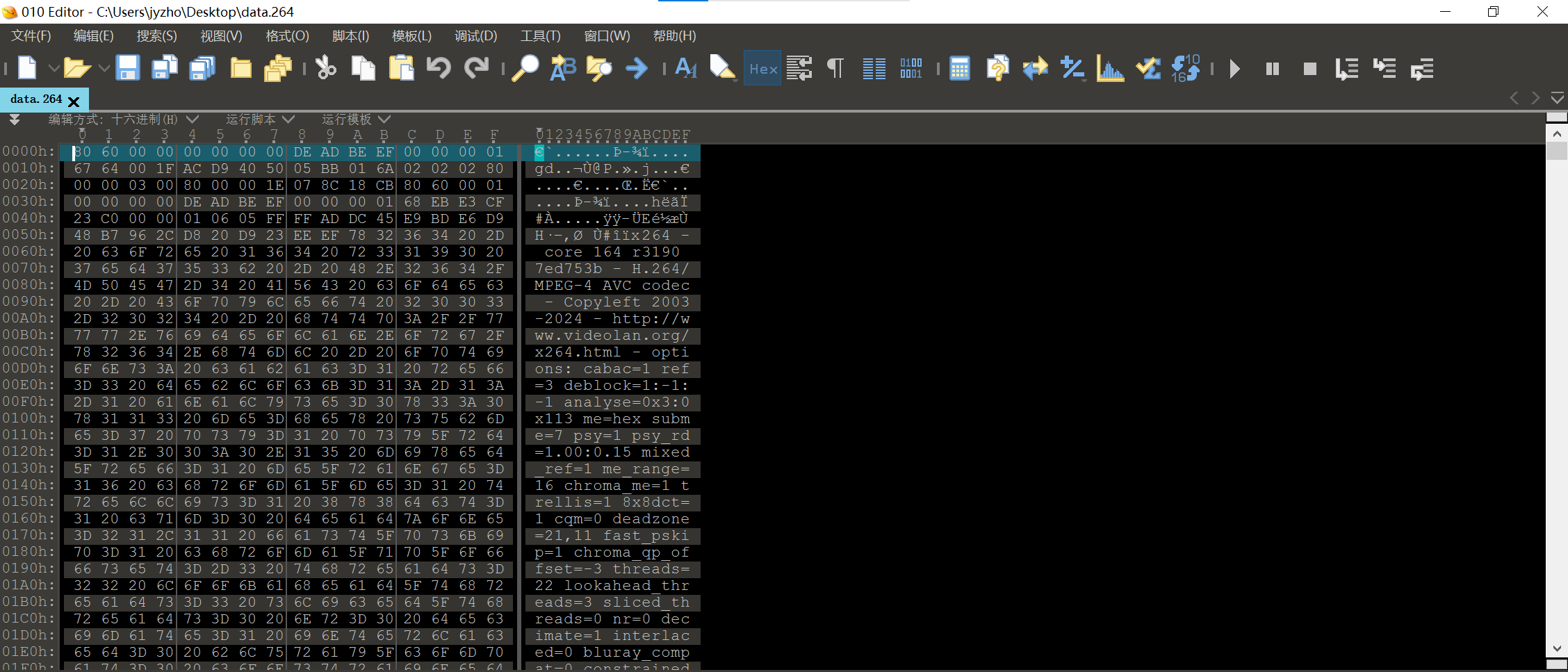This screenshot has width=1568, height=672.
Task: Toggle word wrap lines icon
Action: click(799, 68)
